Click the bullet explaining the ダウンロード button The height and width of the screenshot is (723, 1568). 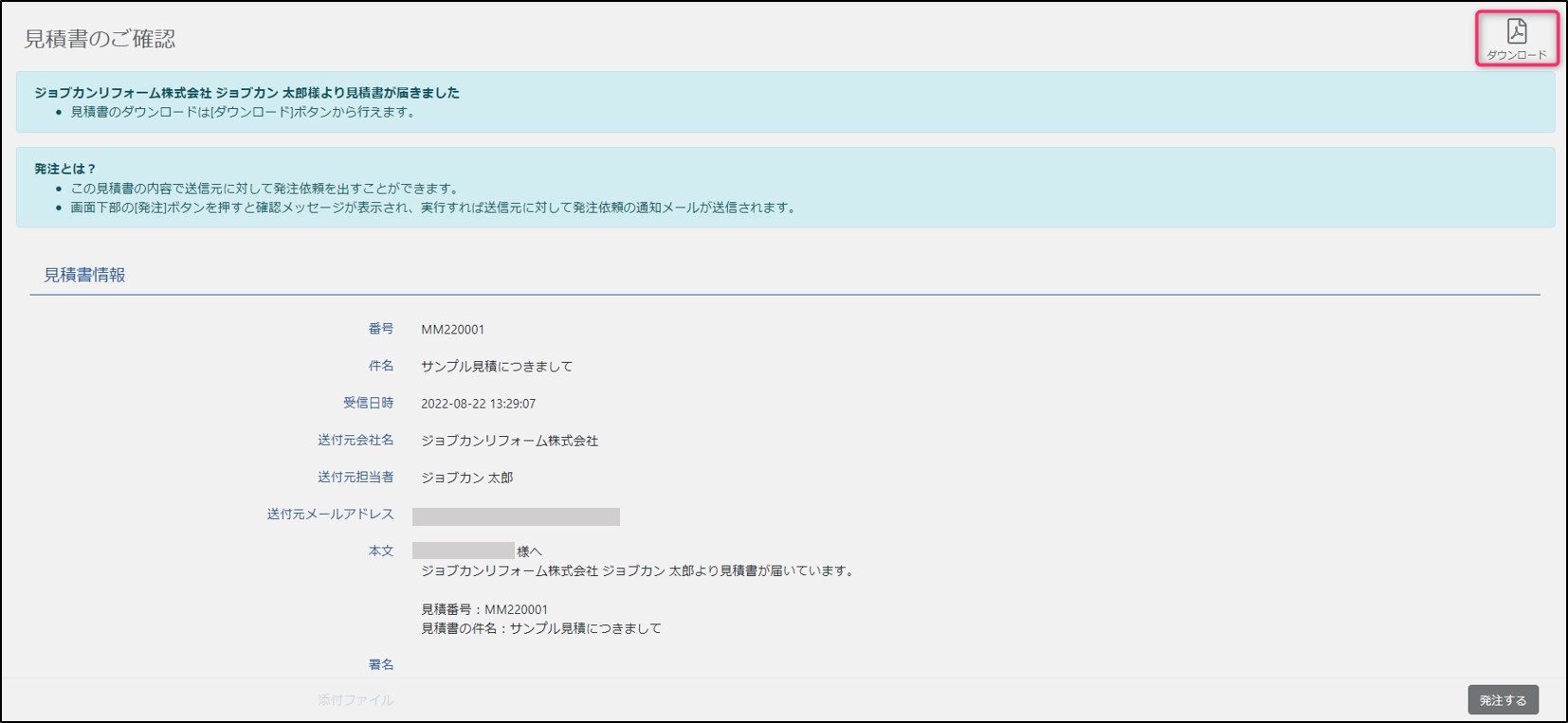point(243,112)
